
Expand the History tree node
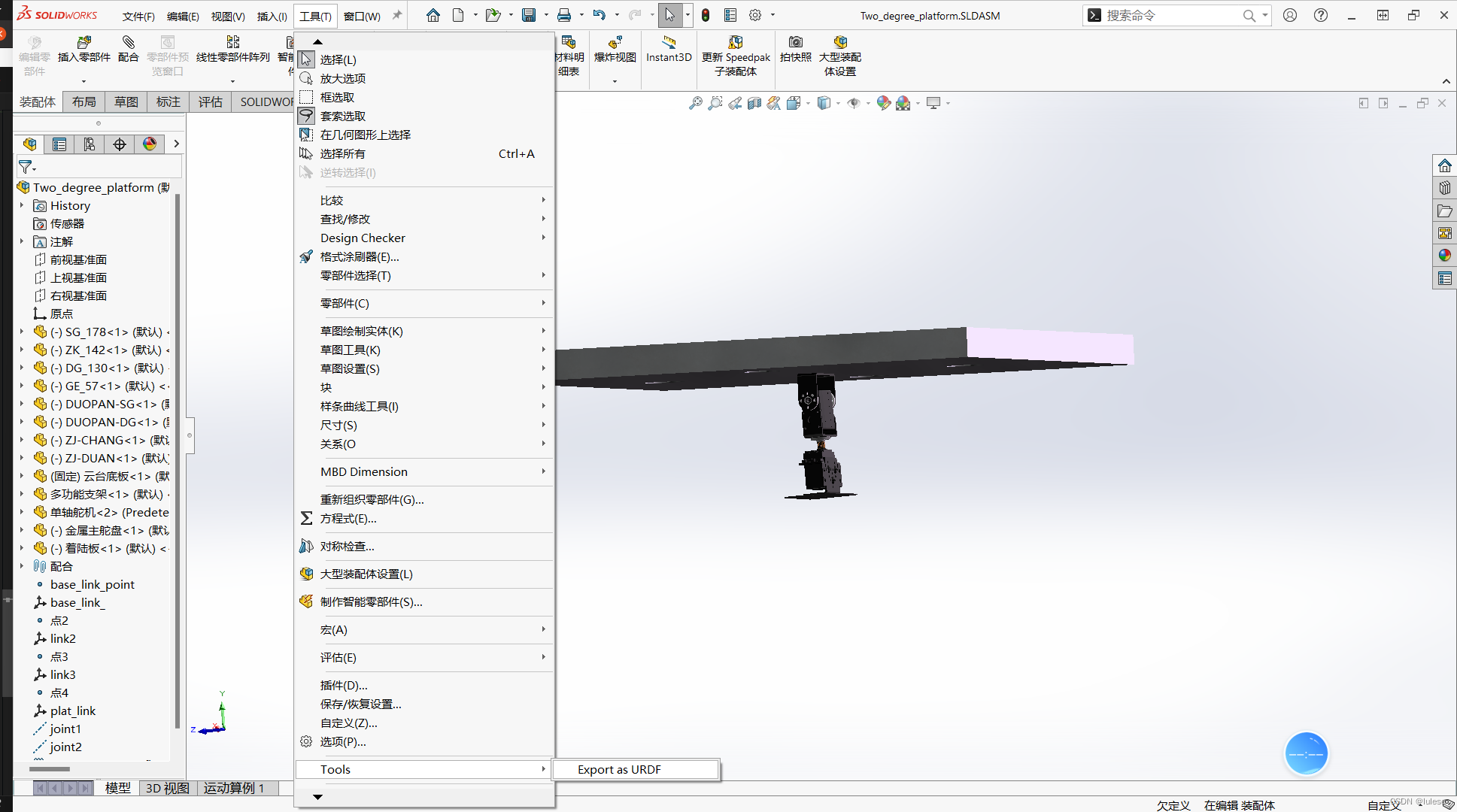(22, 205)
